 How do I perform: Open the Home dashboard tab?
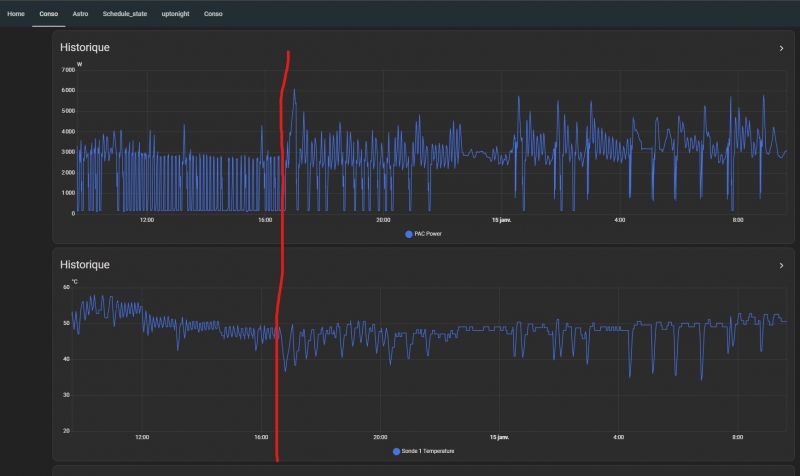(16, 14)
